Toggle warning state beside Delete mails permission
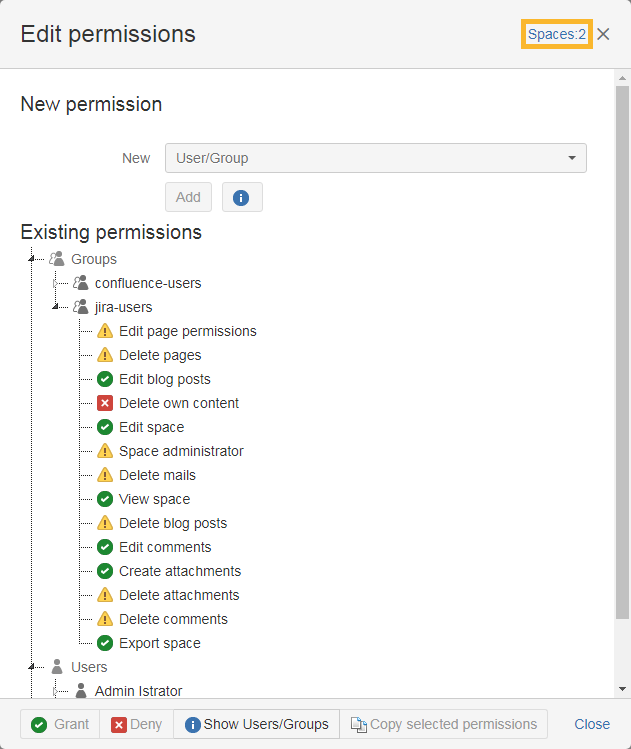This screenshot has width=631, height=749. [x=105, y=475]
